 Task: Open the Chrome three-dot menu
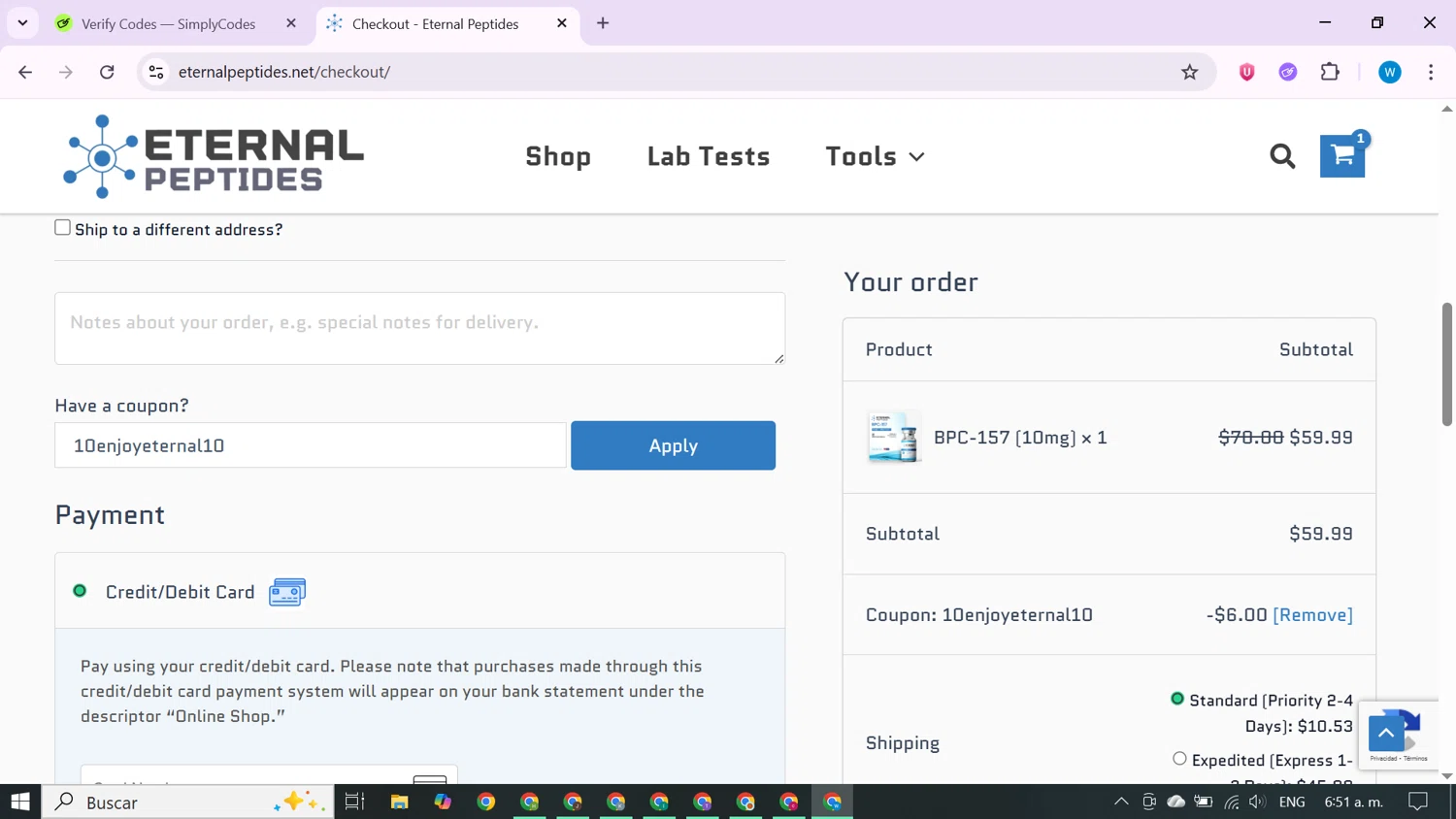pyautogui.click(x=1431, y=72)
